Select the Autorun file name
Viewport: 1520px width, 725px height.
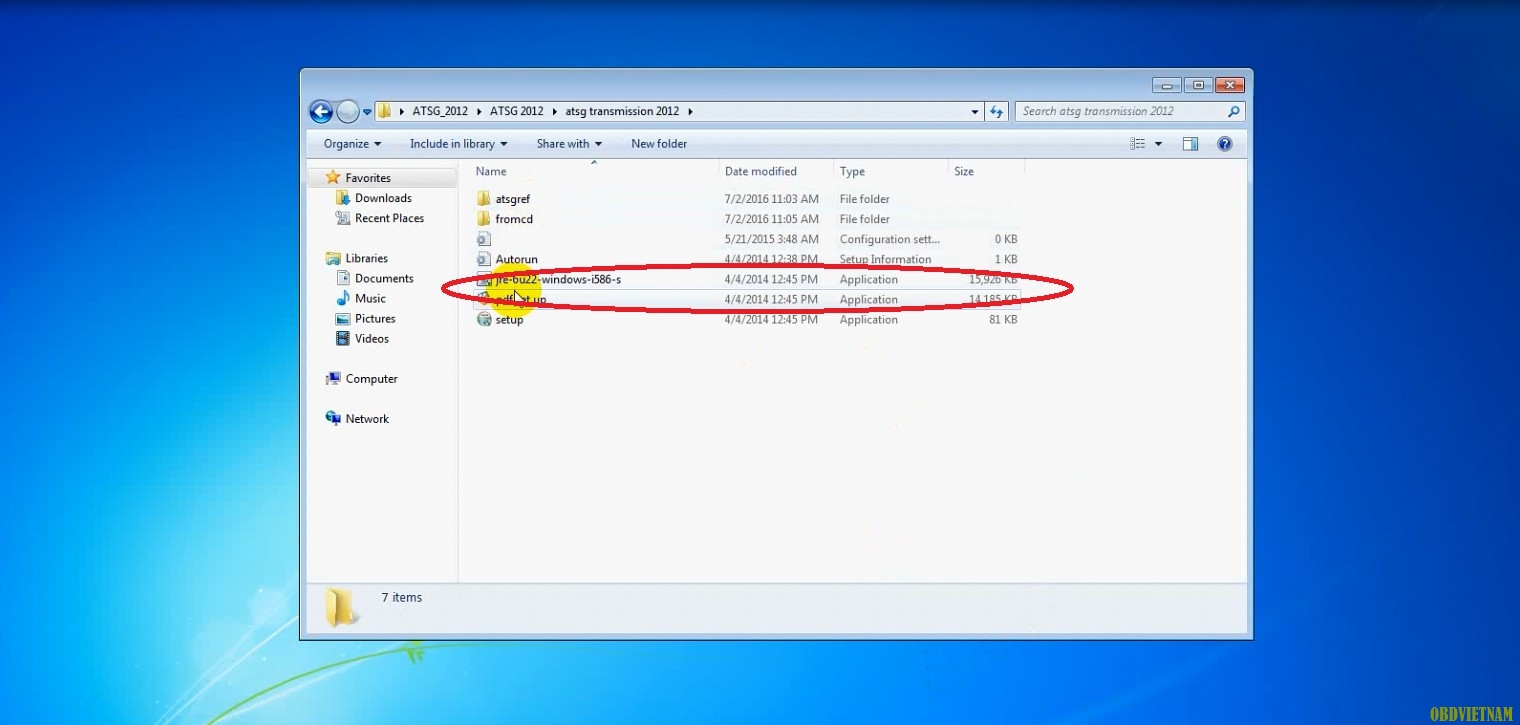(516, 259)
